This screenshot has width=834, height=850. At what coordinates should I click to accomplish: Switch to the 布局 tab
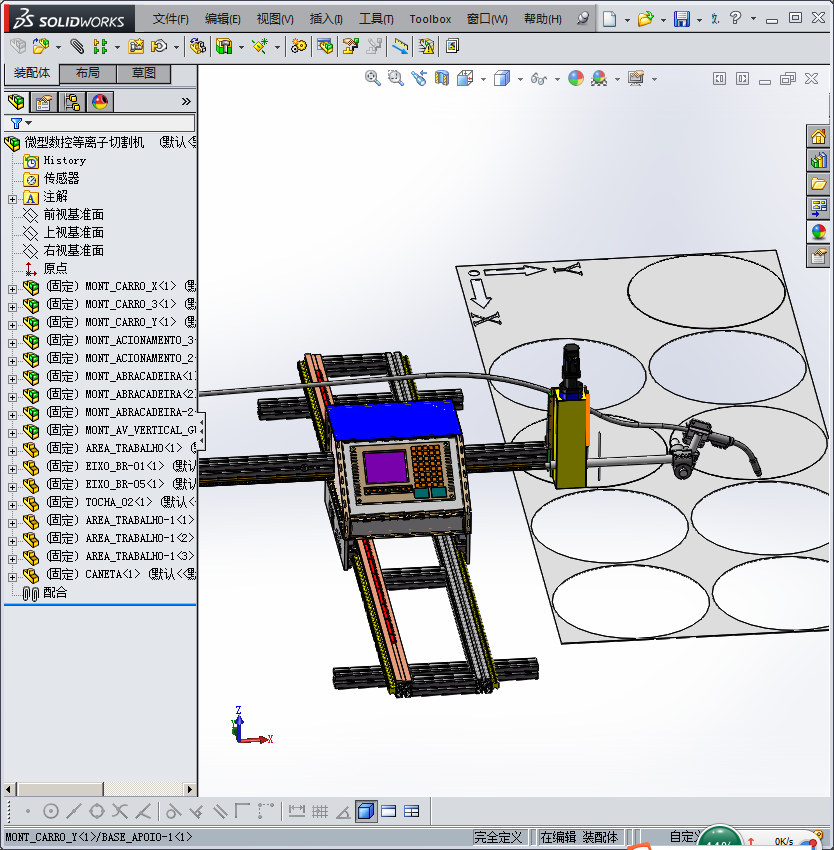(x=88, y=73)
